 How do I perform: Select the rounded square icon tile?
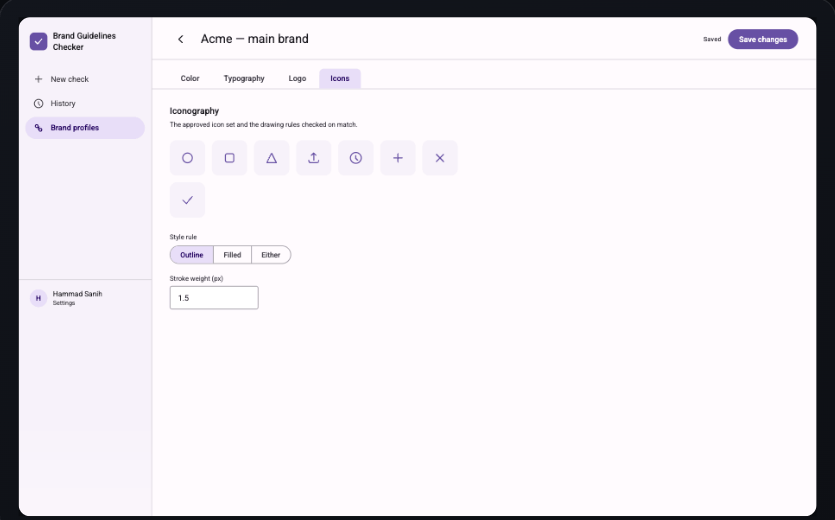coord(230,158)
